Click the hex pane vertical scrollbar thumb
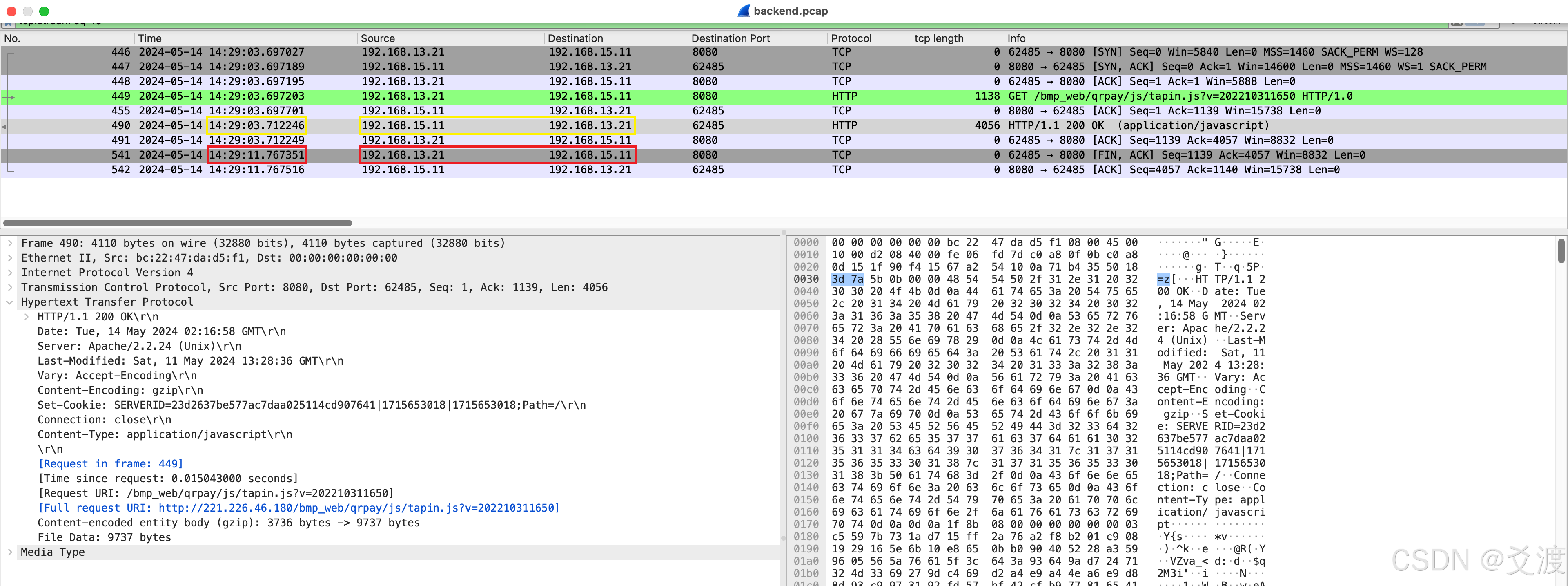1568x586 pixels. tap(1561, 251)
